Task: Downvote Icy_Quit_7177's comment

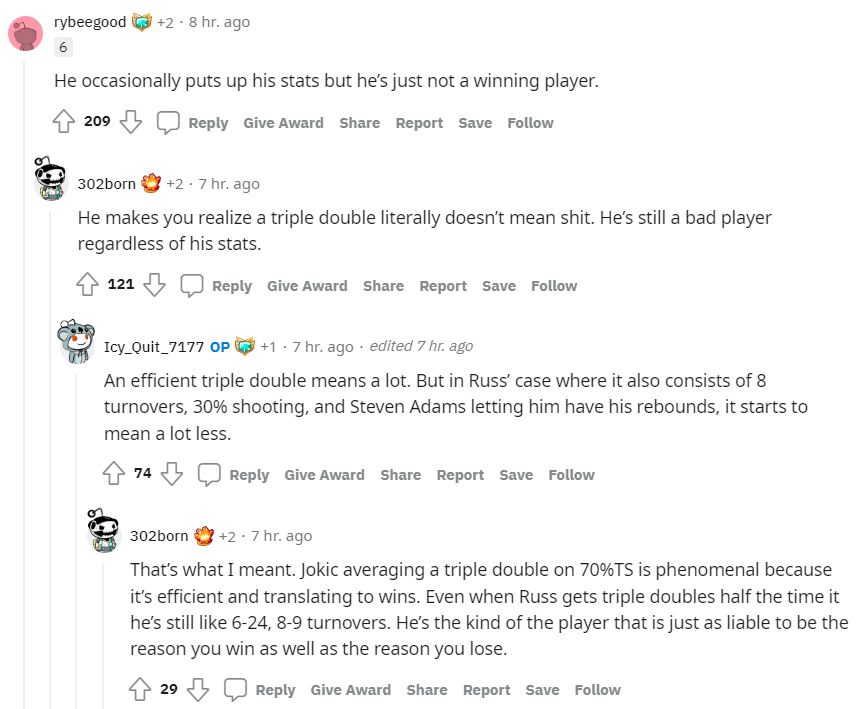Action: [172, 474]
